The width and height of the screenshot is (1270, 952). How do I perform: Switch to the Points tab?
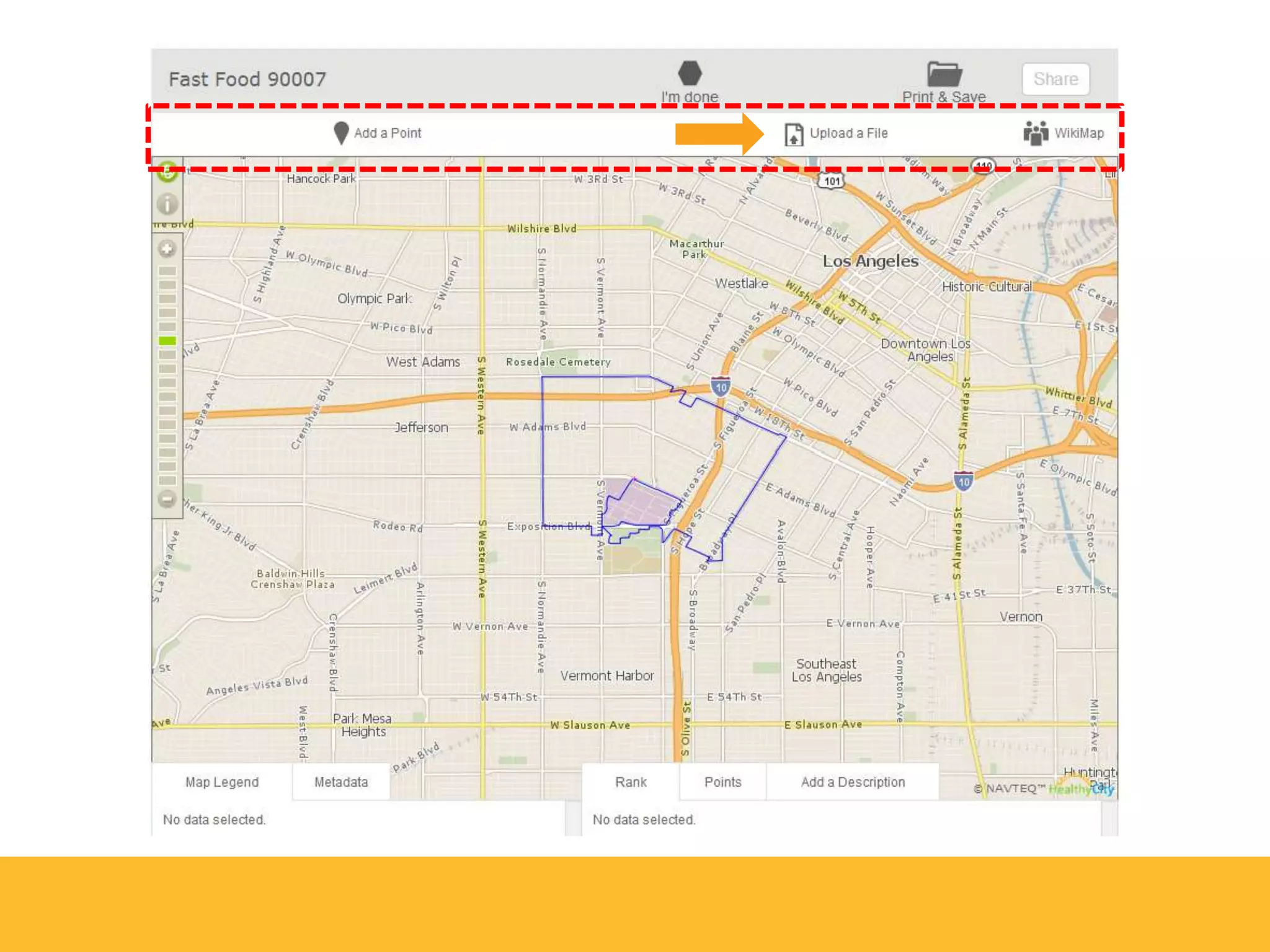pyautogui.click(x=722, y=782)
